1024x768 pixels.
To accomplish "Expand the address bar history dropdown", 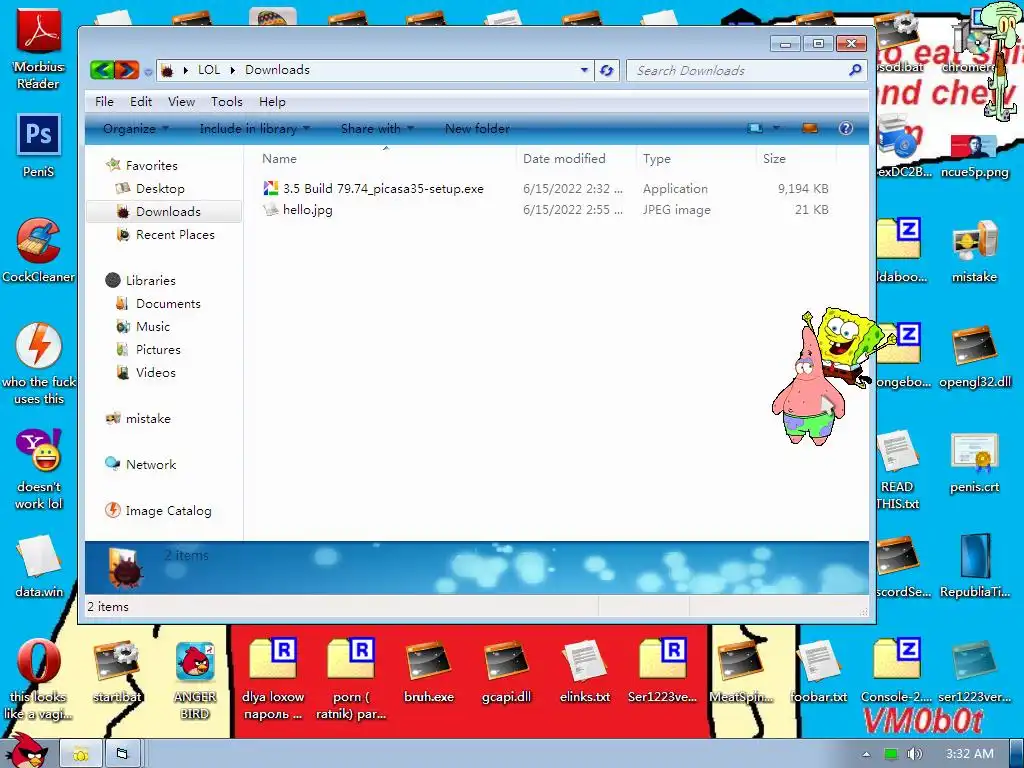I will pos(584,70).
